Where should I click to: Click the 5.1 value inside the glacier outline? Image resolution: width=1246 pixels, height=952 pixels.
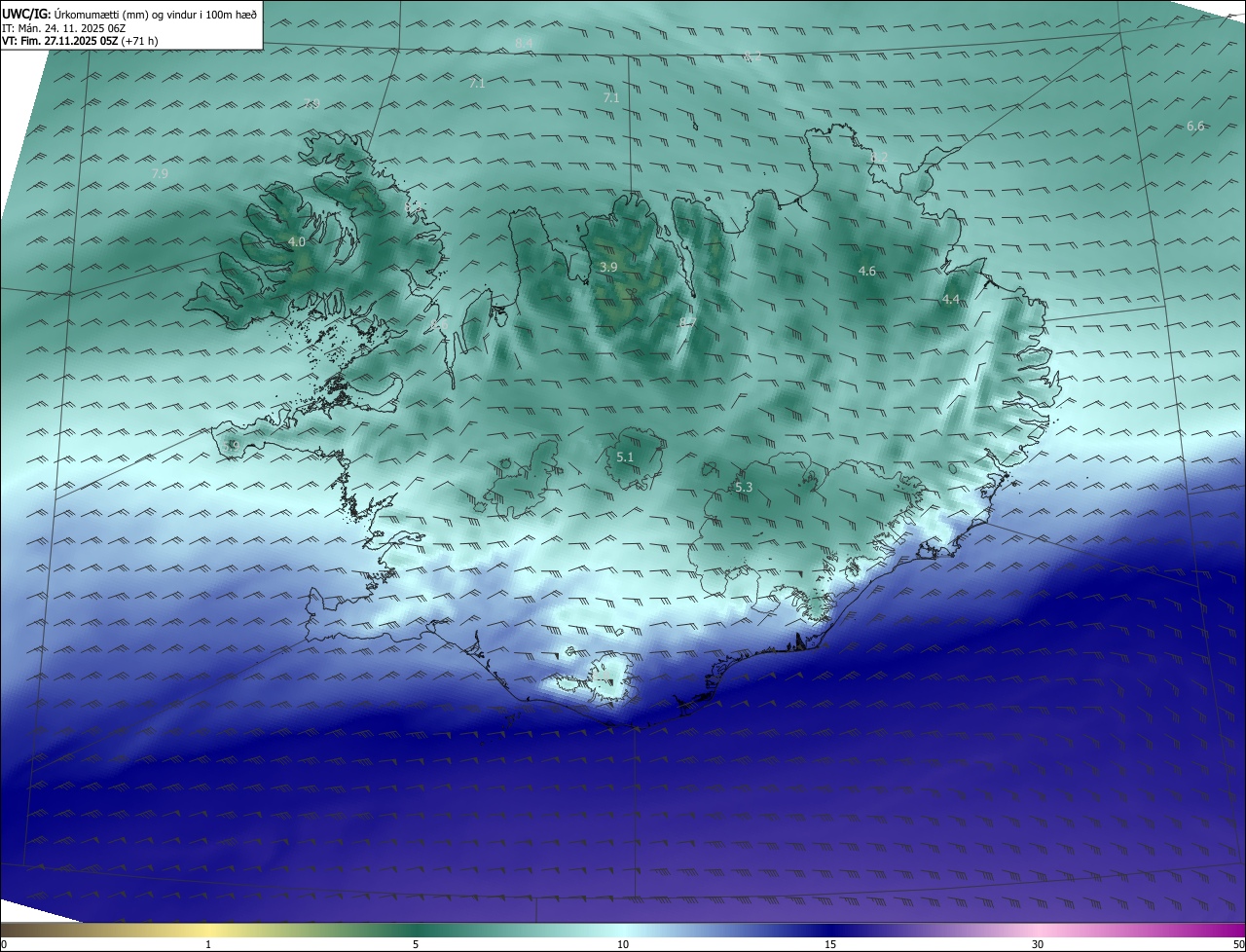626,457
